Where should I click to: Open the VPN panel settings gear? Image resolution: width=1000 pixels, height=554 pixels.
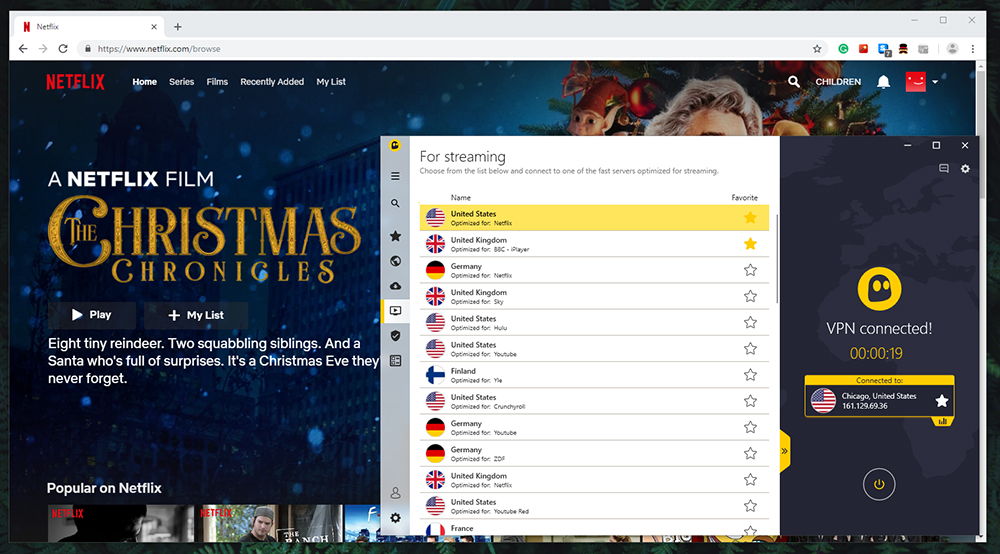point(965,168)
